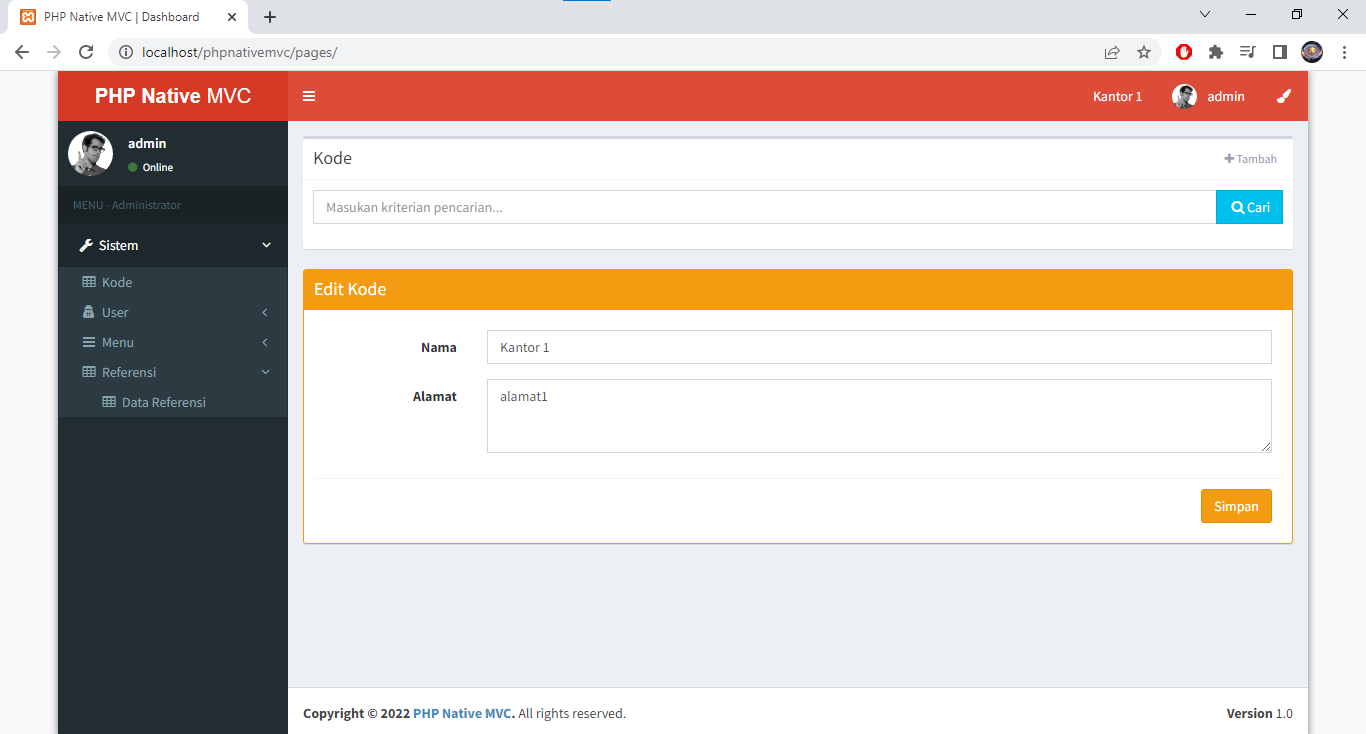Click the admin avatar in the top navbar
The height and width of the screenshot is (734, 1366).
(x=1184, y=96)
